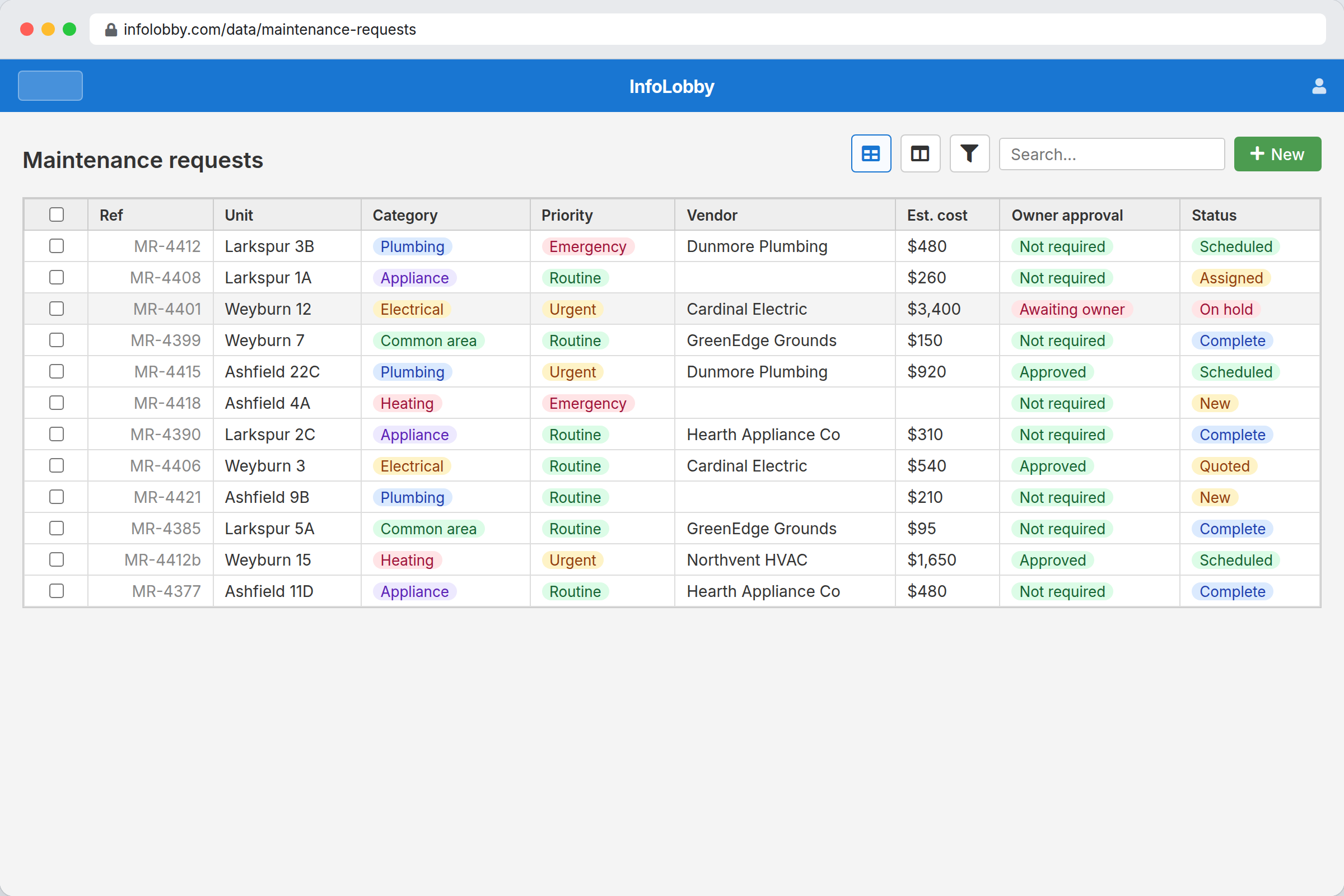Open the user profile icon
The image size is (1344, 896).
tap(1318, 86)
